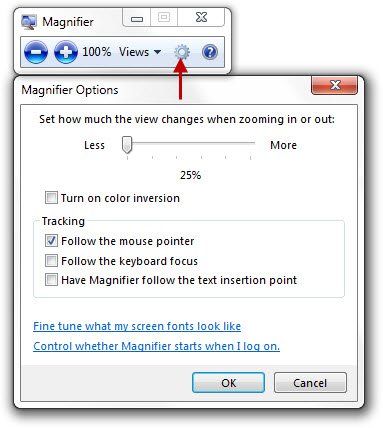Open Fine tune what my screen fonts look like
The height and width of the screenshot is (428, 383).
tap(137, 326)
